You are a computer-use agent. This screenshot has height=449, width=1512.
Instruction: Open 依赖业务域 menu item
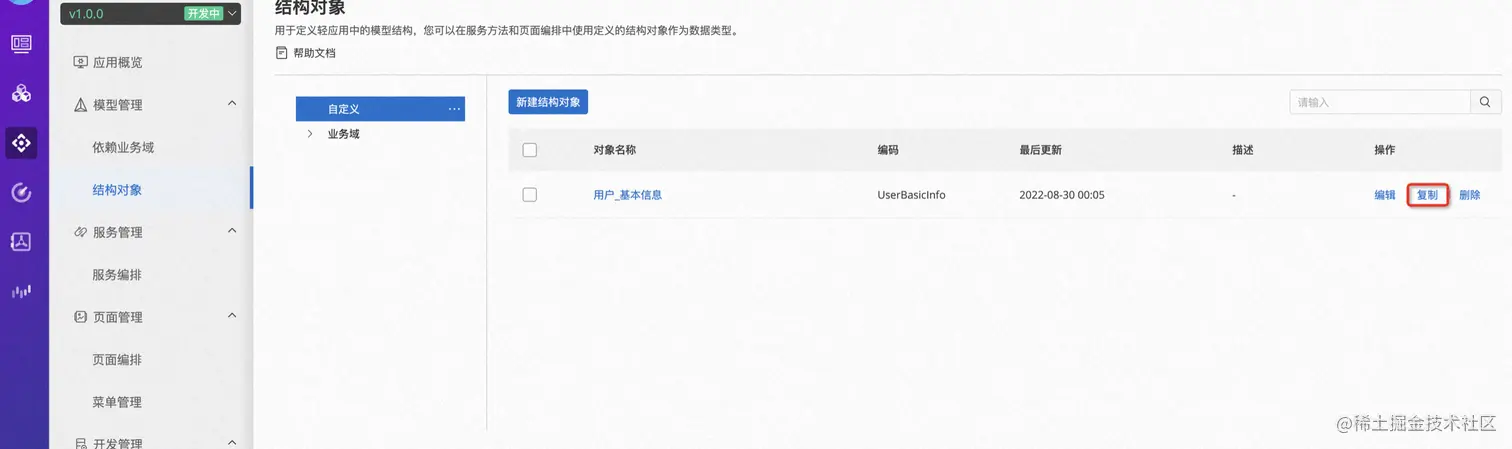tap(123, 147)
